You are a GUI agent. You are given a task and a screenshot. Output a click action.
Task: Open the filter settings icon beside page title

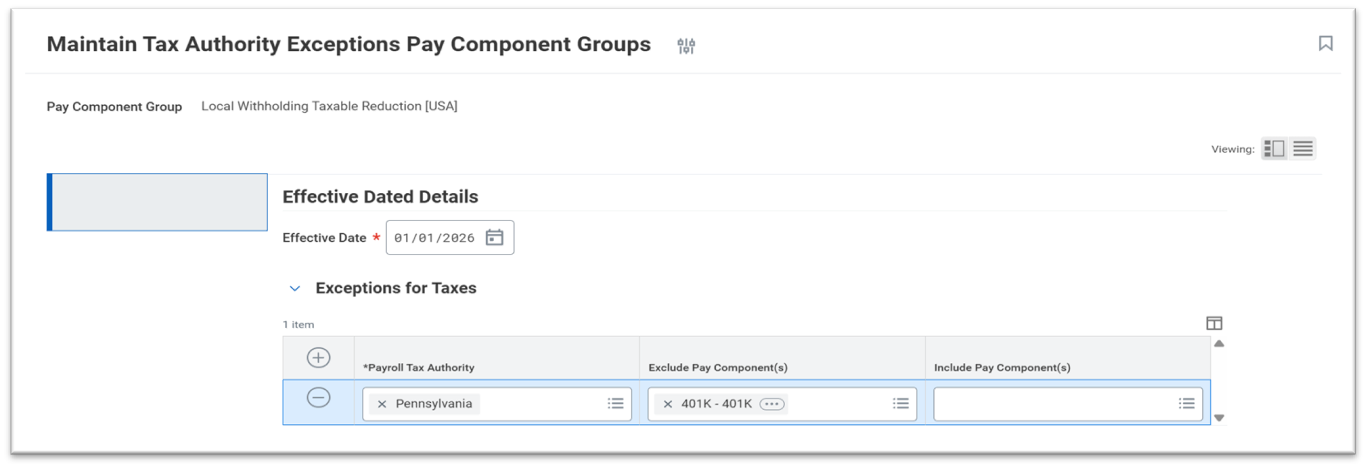click(x=686, y=46)
